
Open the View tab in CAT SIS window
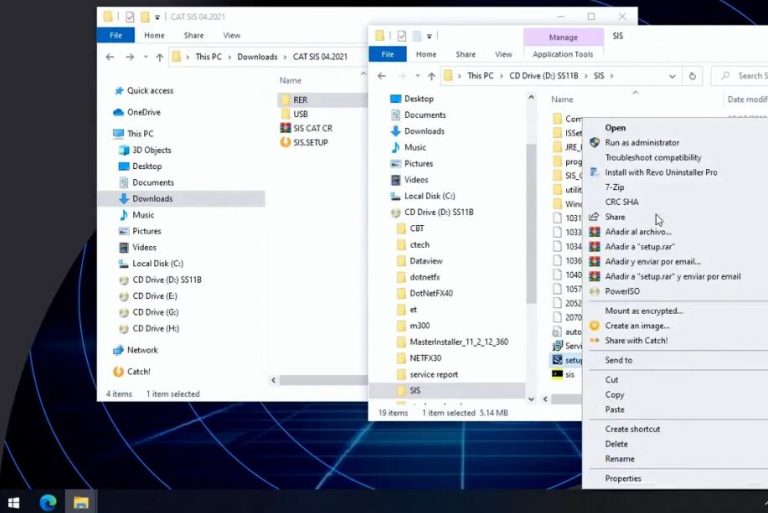[231, 35]
